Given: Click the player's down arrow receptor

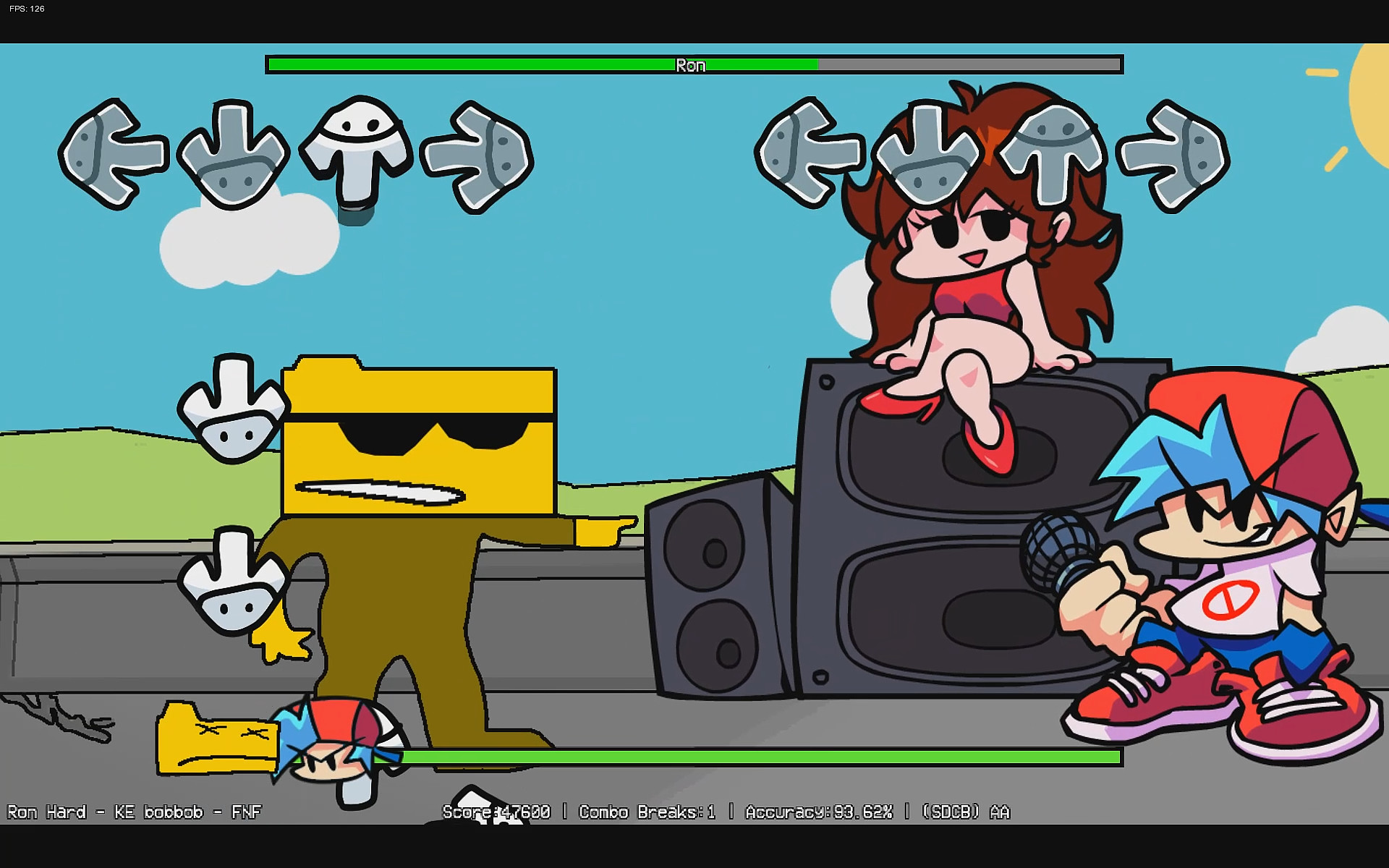Looking at the screenshot, I should [927, 156].
